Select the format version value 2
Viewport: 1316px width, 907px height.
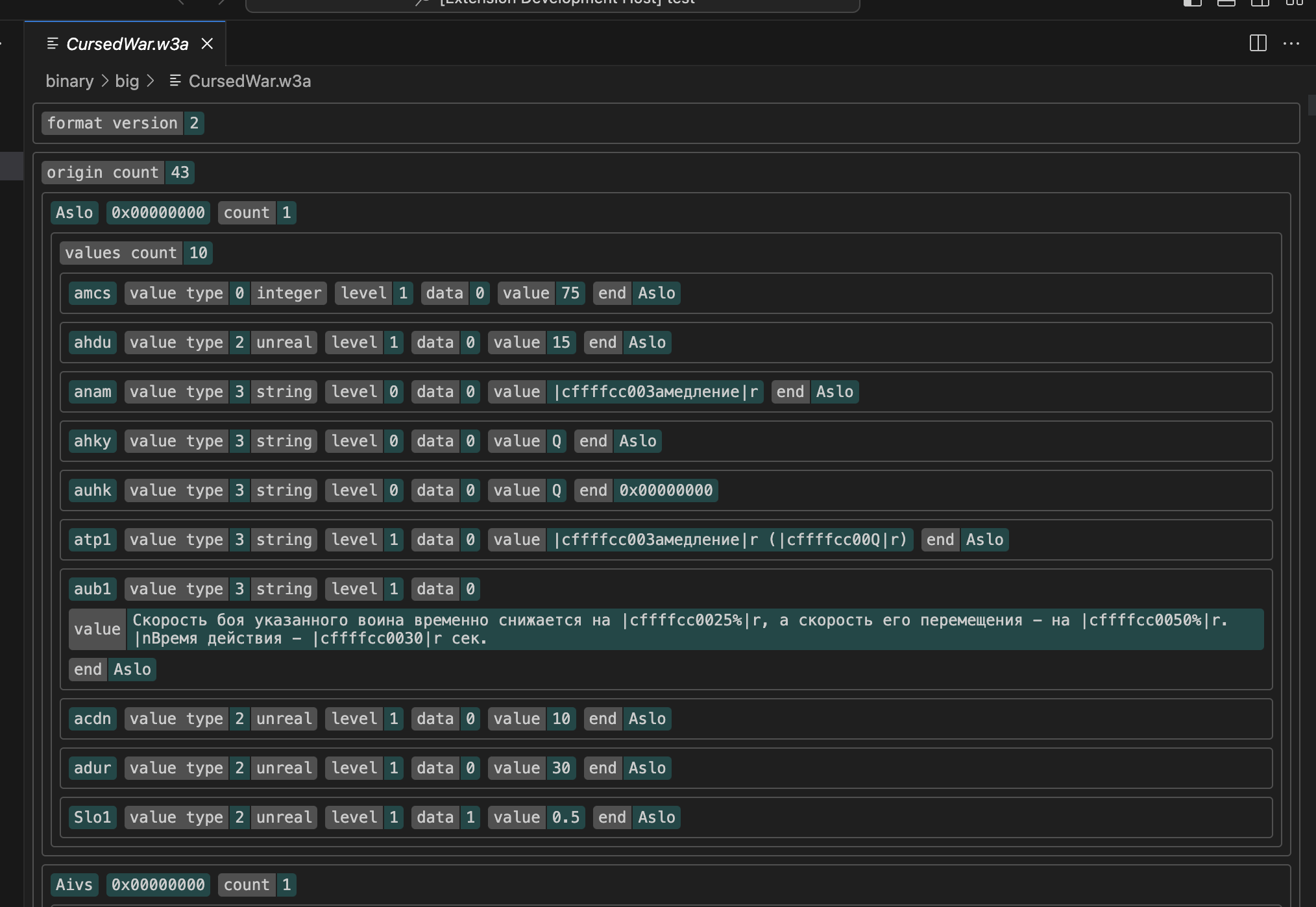pos(194,123)
